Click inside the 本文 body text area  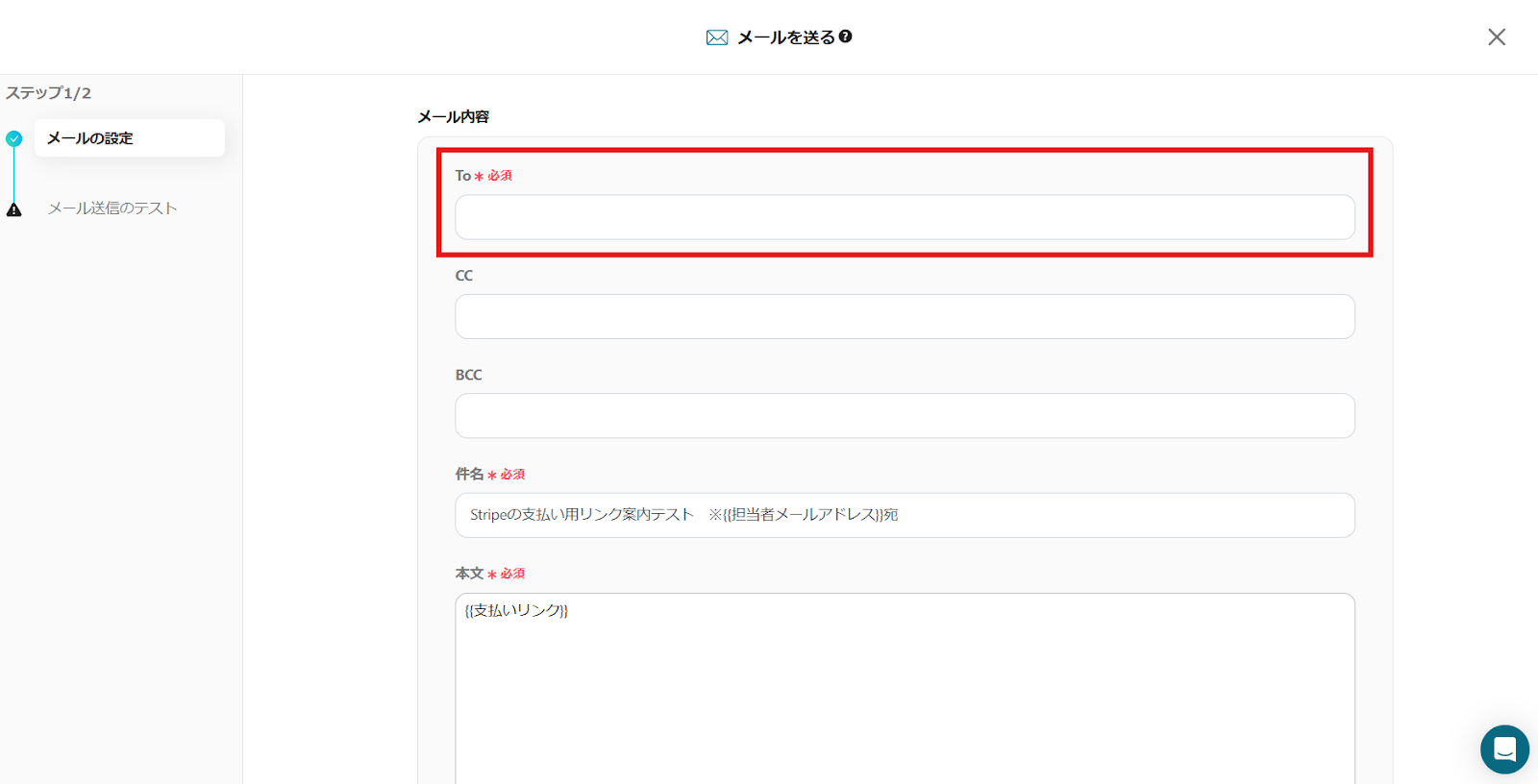click(904, 692)
